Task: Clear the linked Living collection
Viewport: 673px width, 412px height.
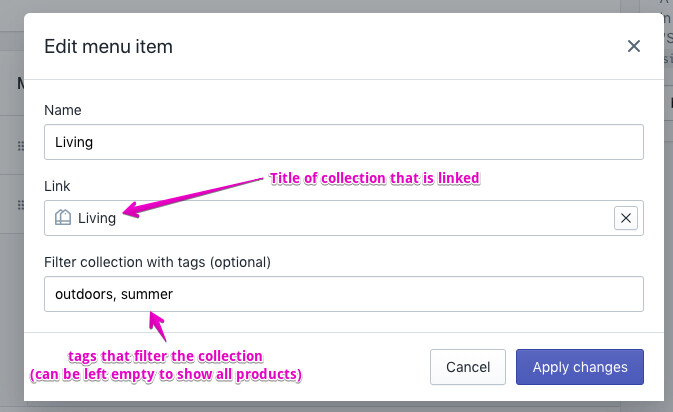Action: tap(626, 218)
